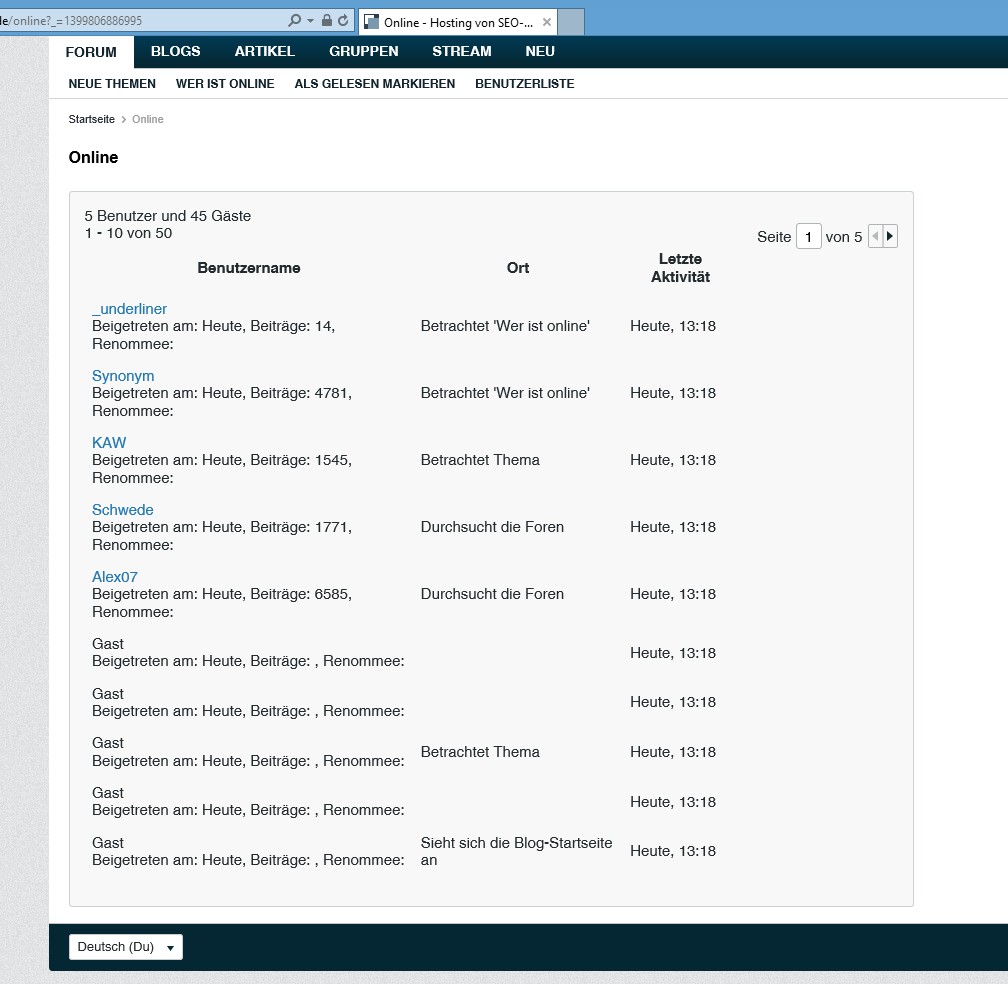Open Synonym user profile
The image size is (1008, 984).
(123, 375)
